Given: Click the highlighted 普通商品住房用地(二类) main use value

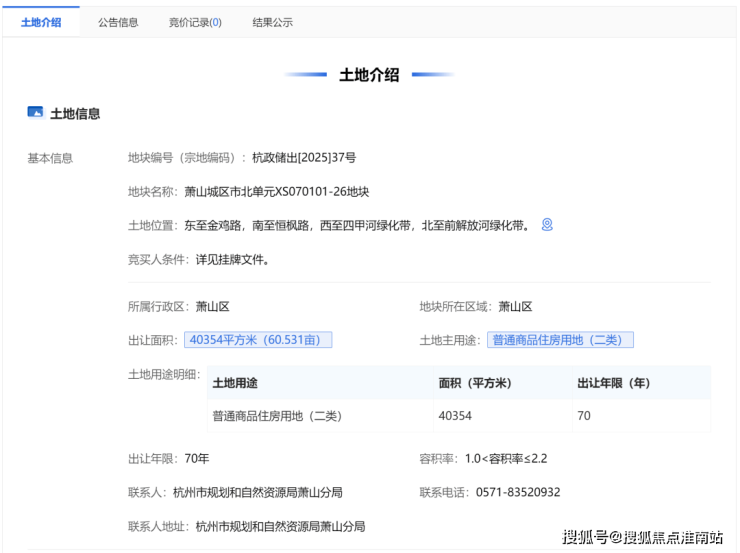Looking at the screenshot, I should click(560, 340).
